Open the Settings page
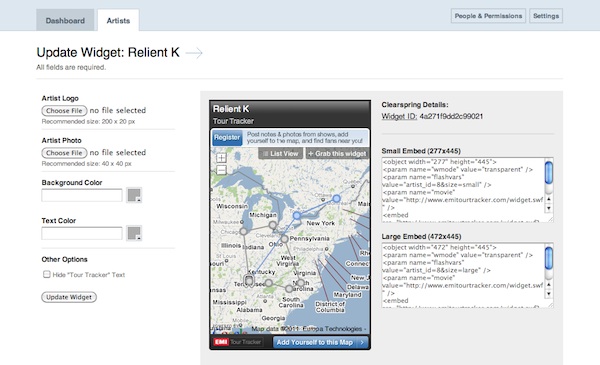The height and width of the screenshot is (365, 600). tap(546, 16)
